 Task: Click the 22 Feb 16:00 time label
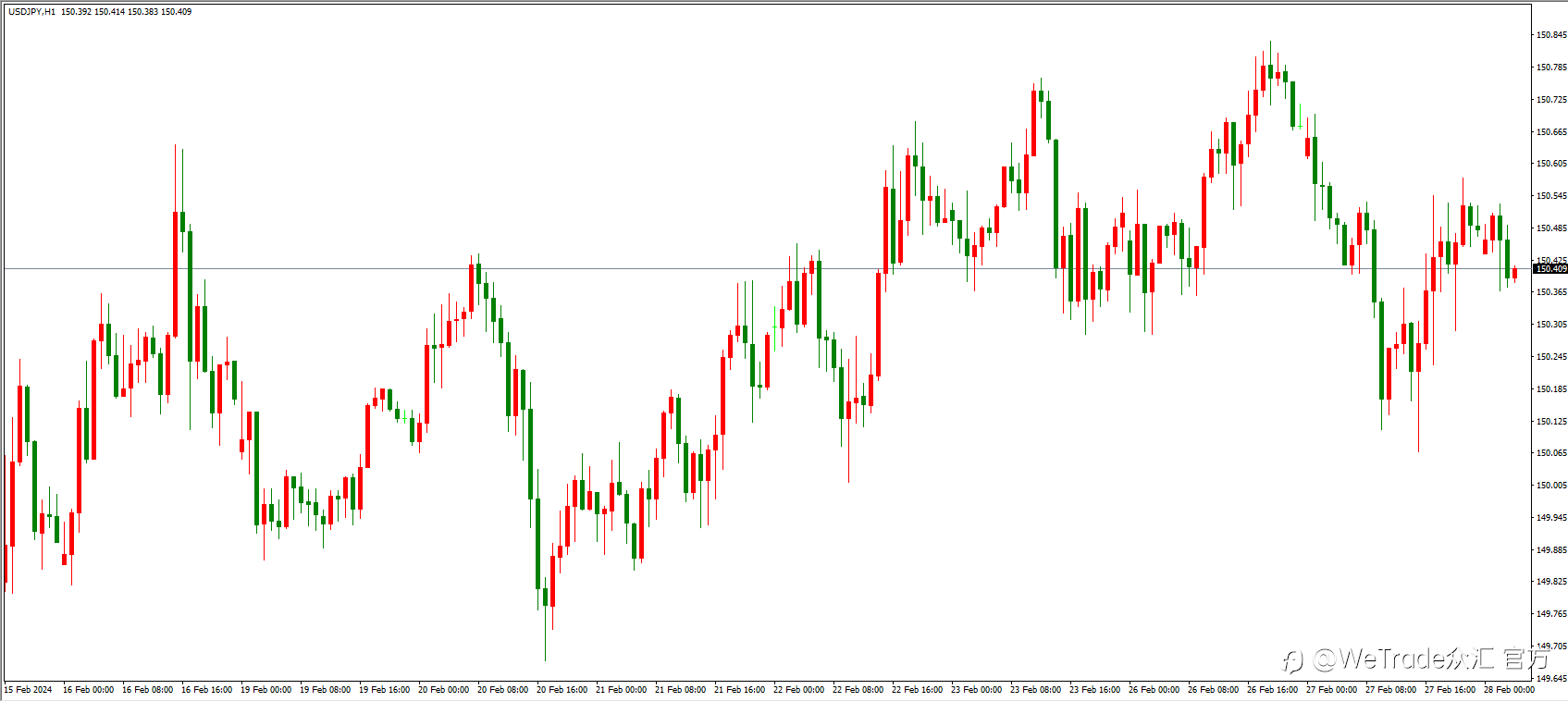point(918,690)
